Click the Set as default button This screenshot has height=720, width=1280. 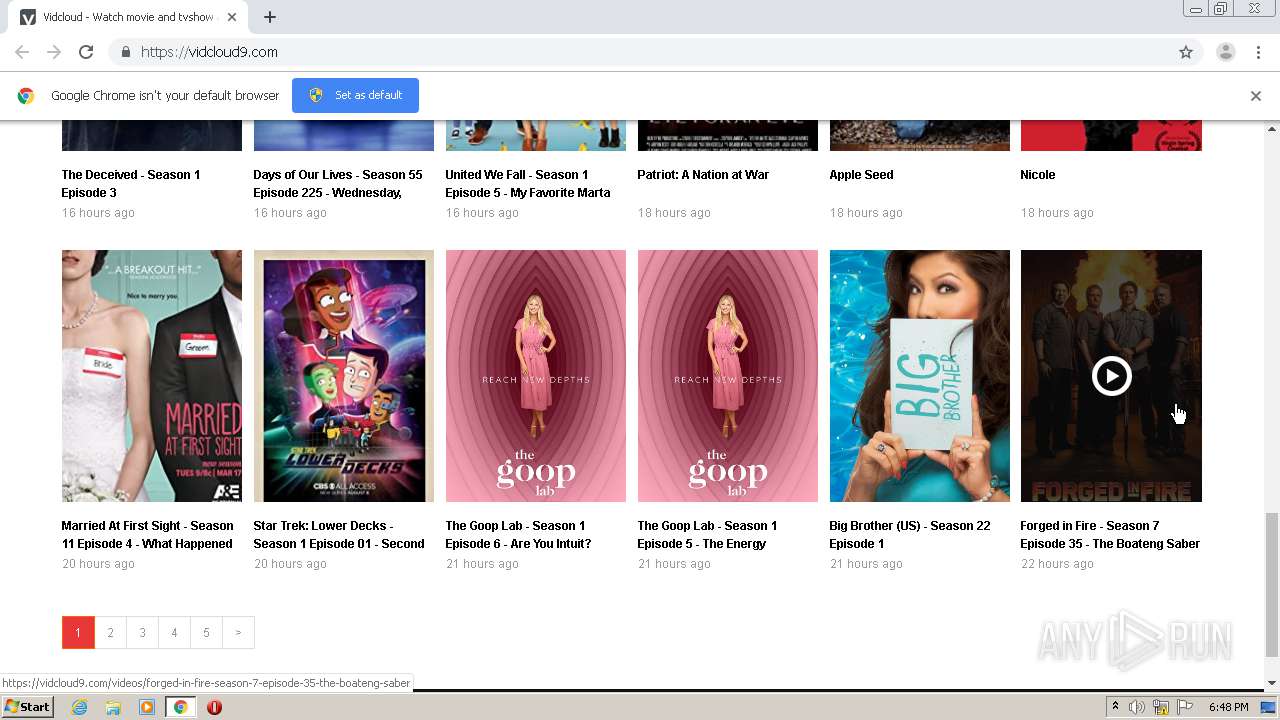coord(355,95)
